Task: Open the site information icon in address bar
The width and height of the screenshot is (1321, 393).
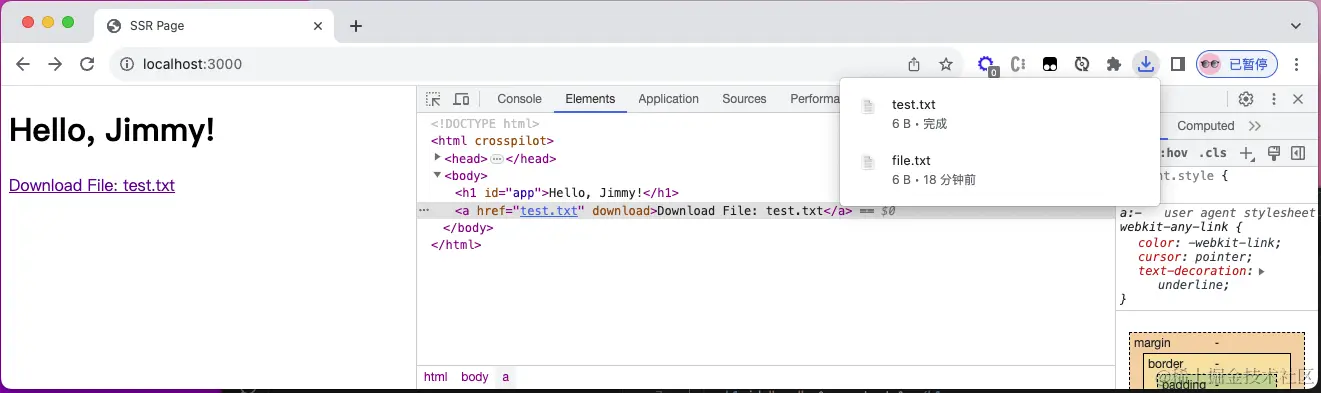Action: pyautogui.click(x=127, y=64)
